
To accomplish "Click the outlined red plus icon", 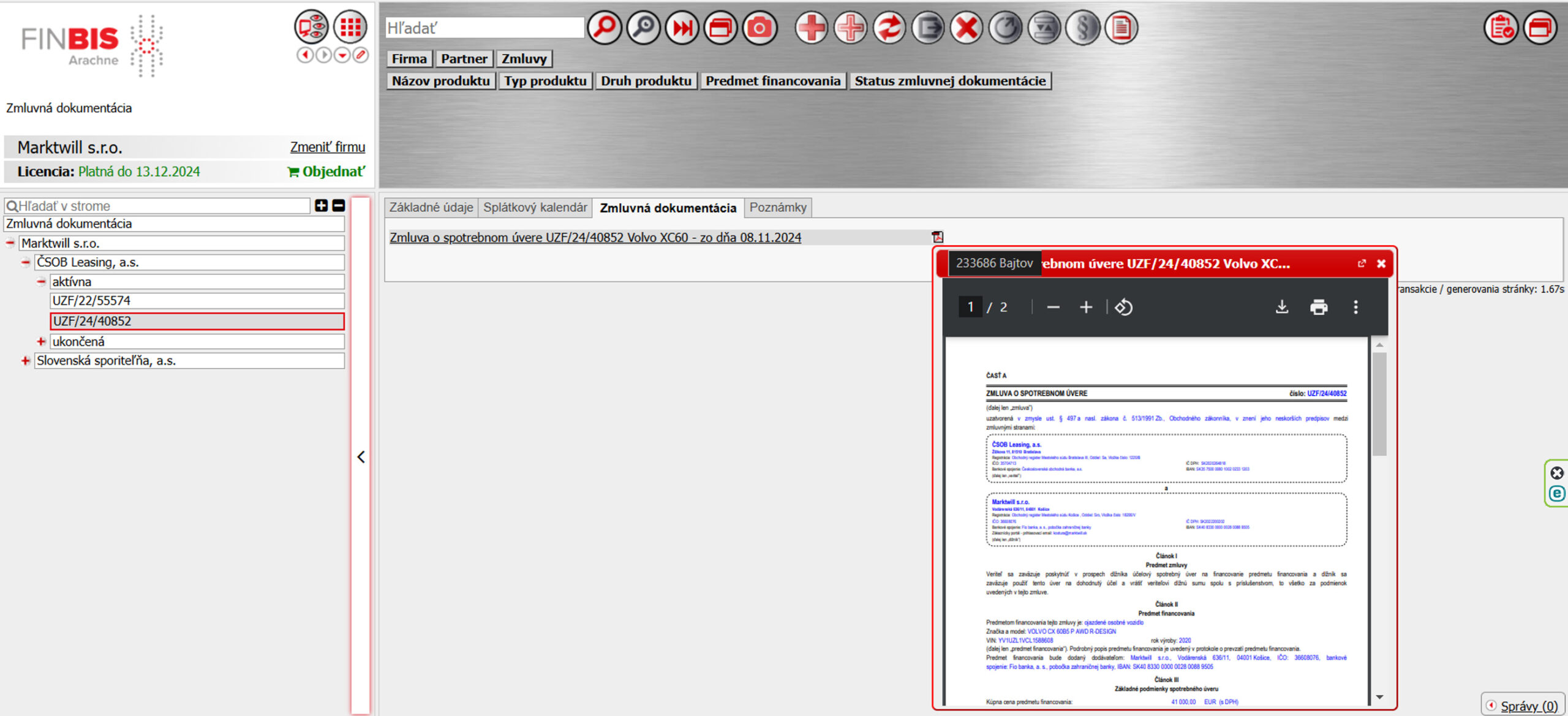I will [x=851, y=28].
